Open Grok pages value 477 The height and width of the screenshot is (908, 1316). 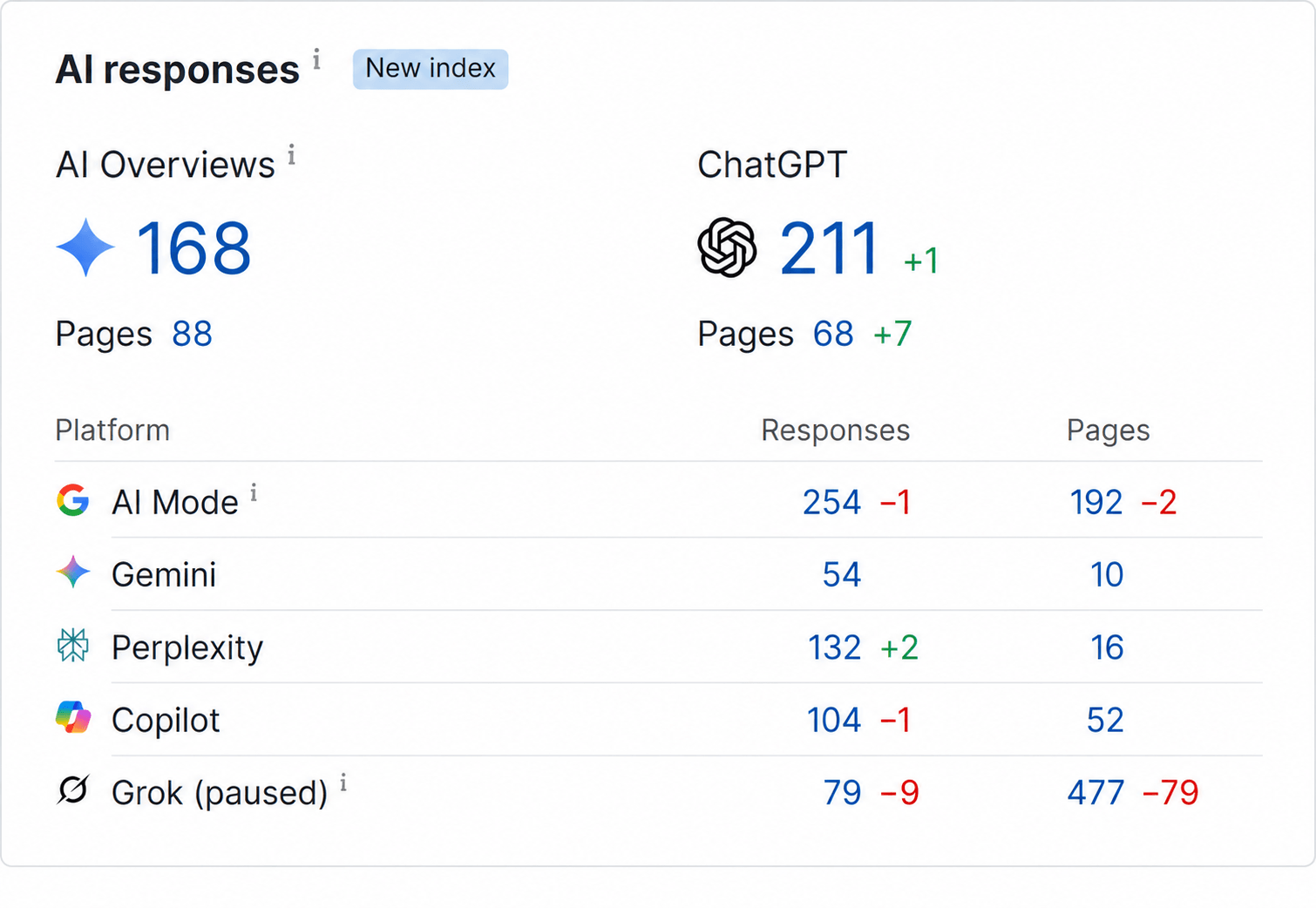[x=1096, y=792]
